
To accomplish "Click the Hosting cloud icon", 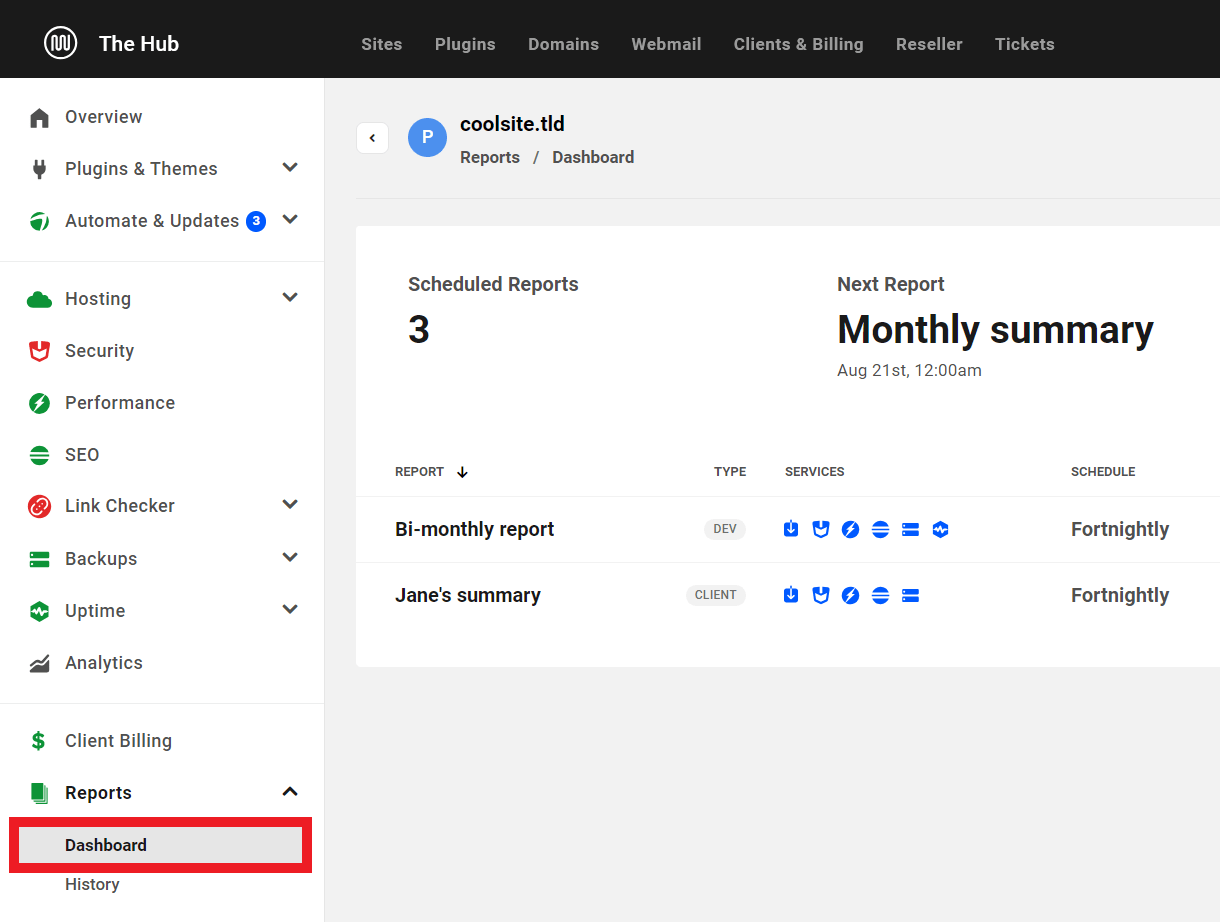I will (x=39, y=299).
